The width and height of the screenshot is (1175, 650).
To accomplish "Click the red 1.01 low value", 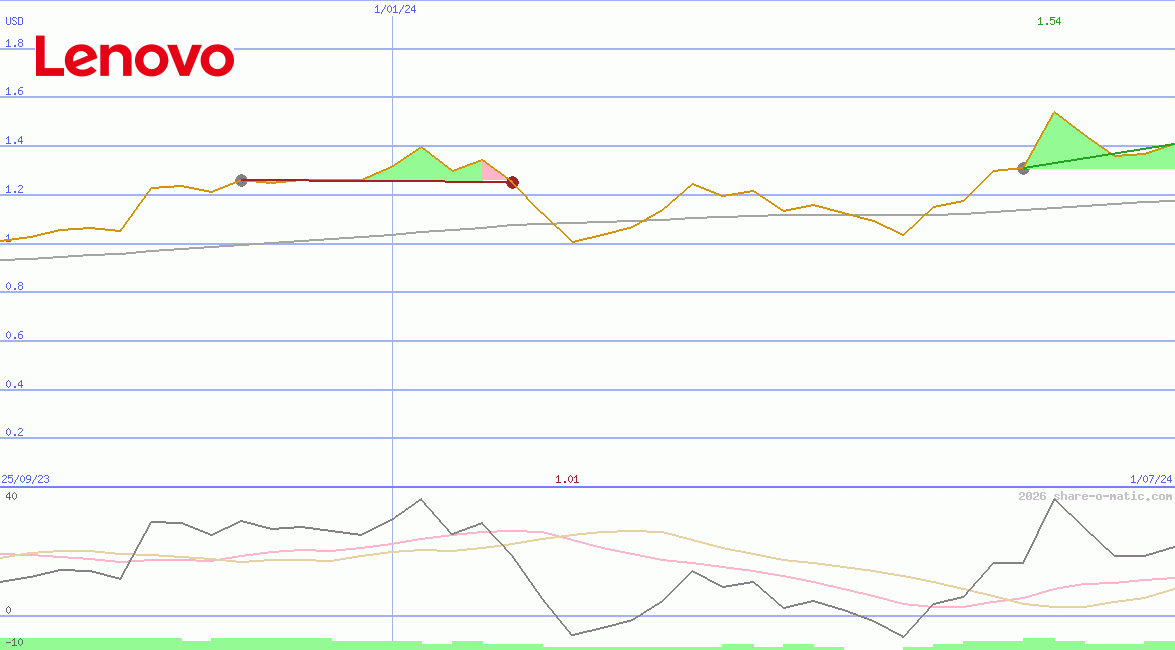I will click(567, 479).
